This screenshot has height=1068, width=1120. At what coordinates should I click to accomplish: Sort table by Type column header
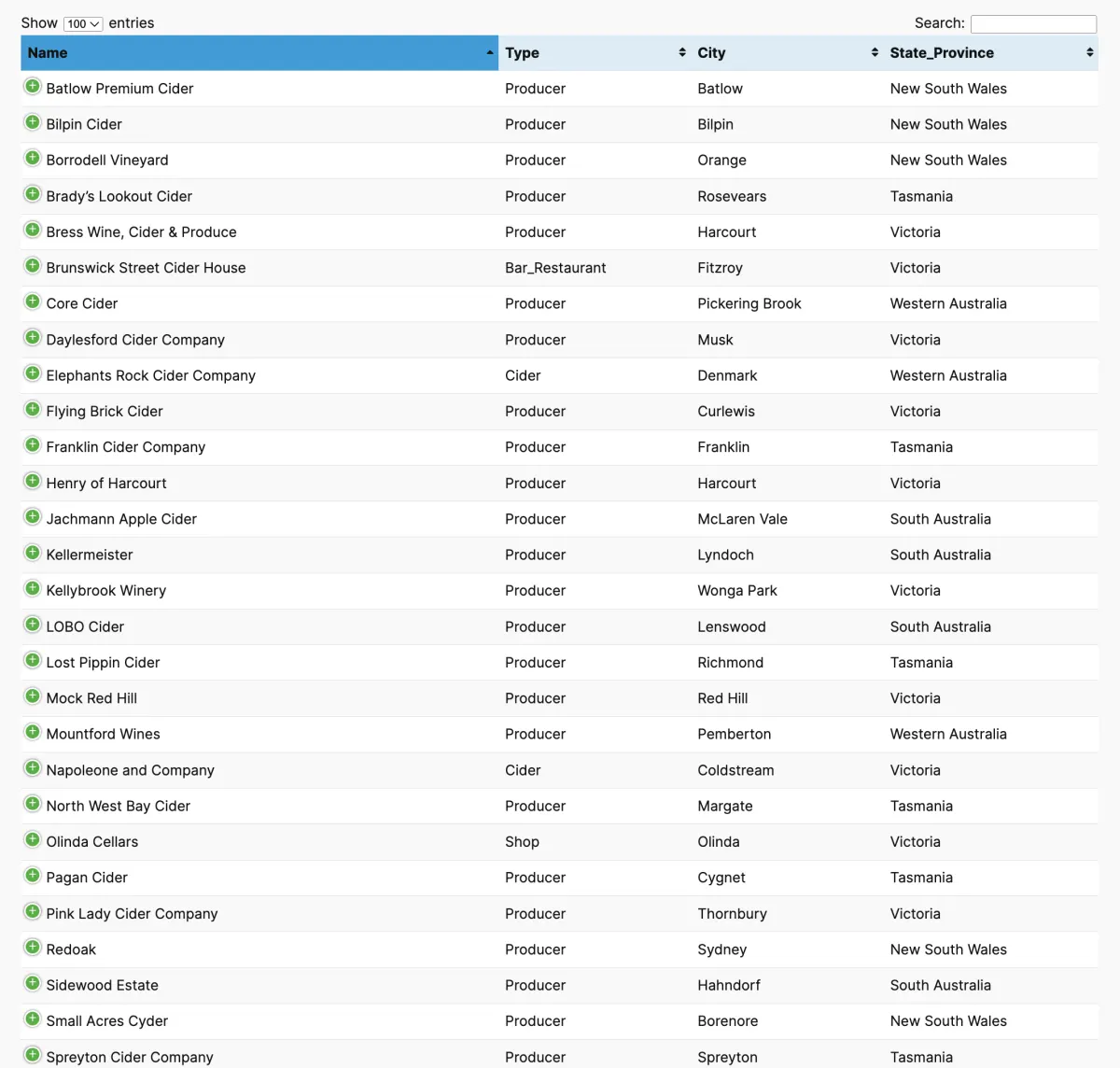pyautogui.click(x=595, y=53)
